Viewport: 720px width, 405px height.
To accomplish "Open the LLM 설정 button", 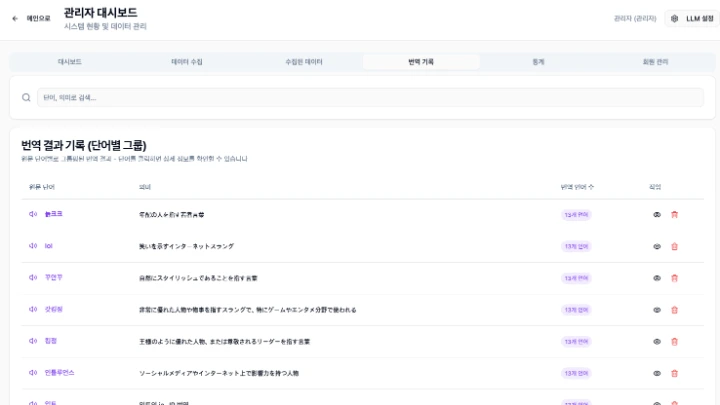I will (x=692, y=19).
